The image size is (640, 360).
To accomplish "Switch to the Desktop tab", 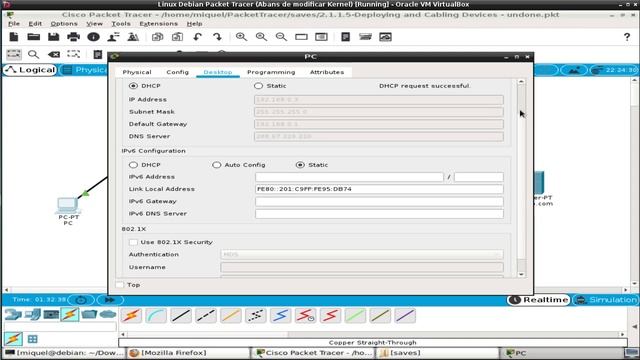I will (x=218, y=72).
